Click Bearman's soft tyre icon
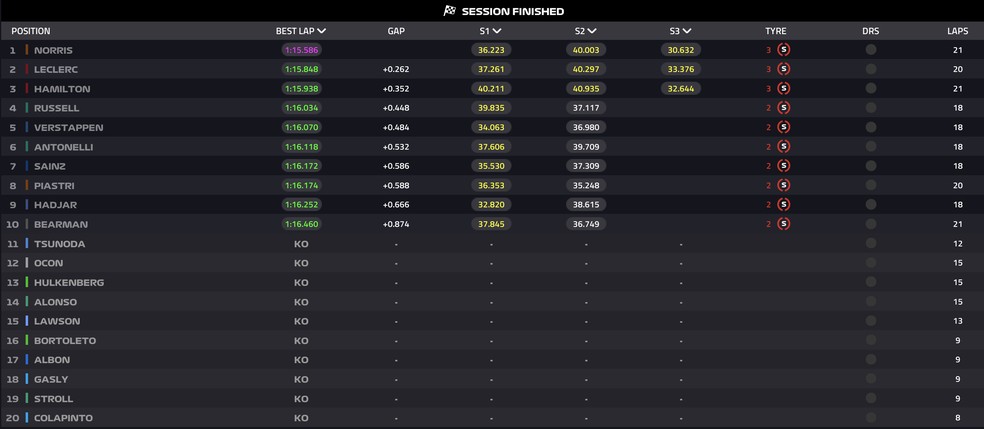The width and height of the screenshot is (984, 429). pos(783,224)
